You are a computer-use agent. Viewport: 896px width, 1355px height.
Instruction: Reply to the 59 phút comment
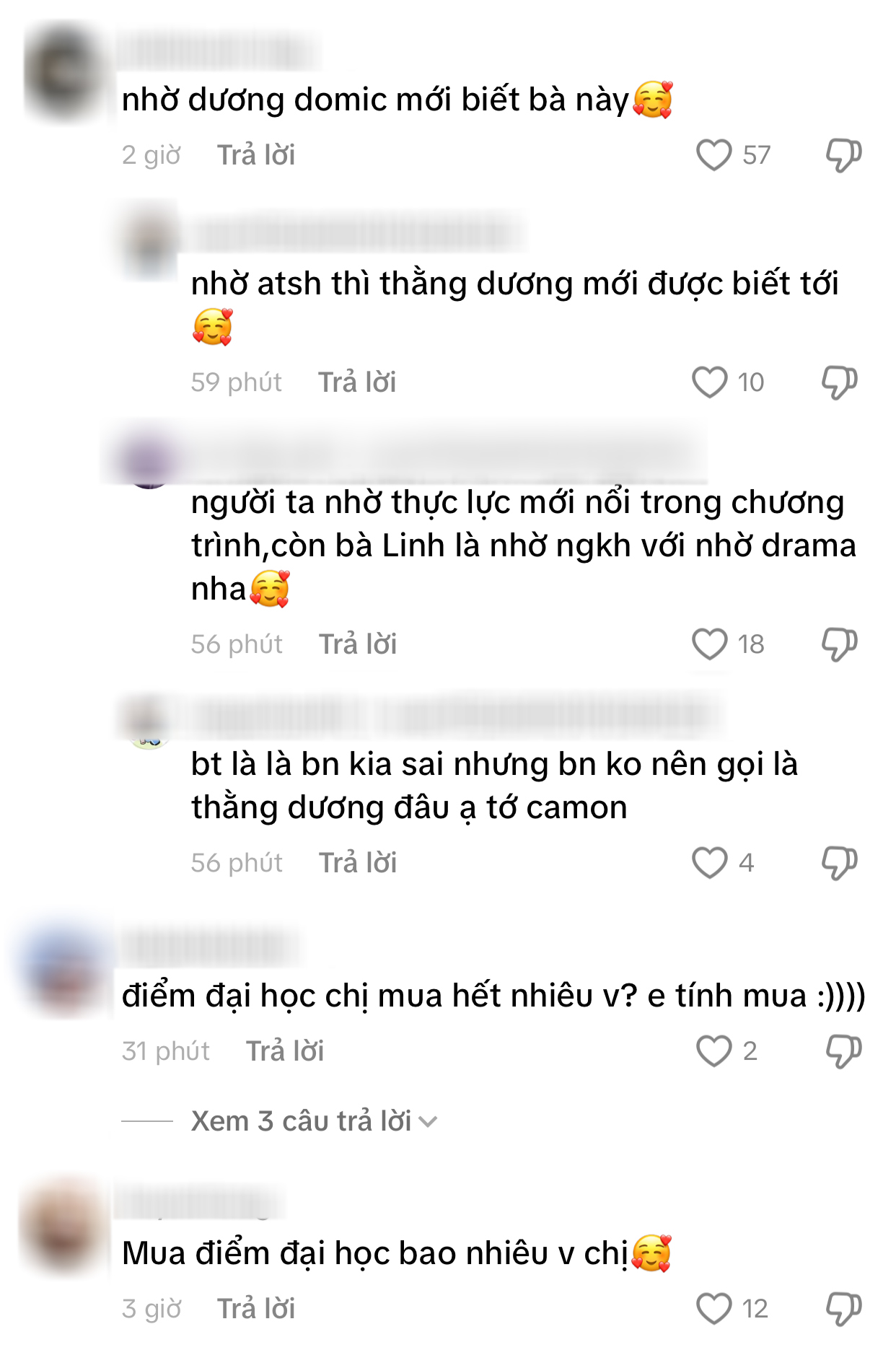357,382
